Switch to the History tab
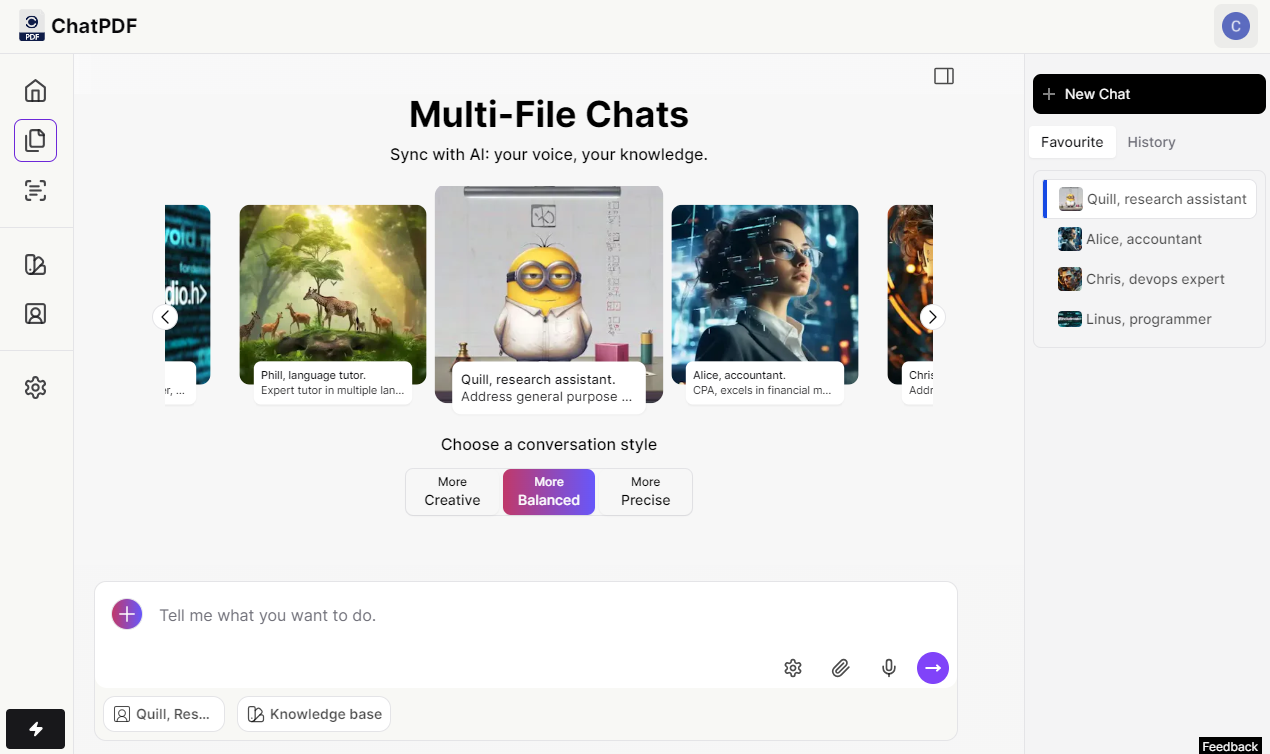 [1151, 142]
